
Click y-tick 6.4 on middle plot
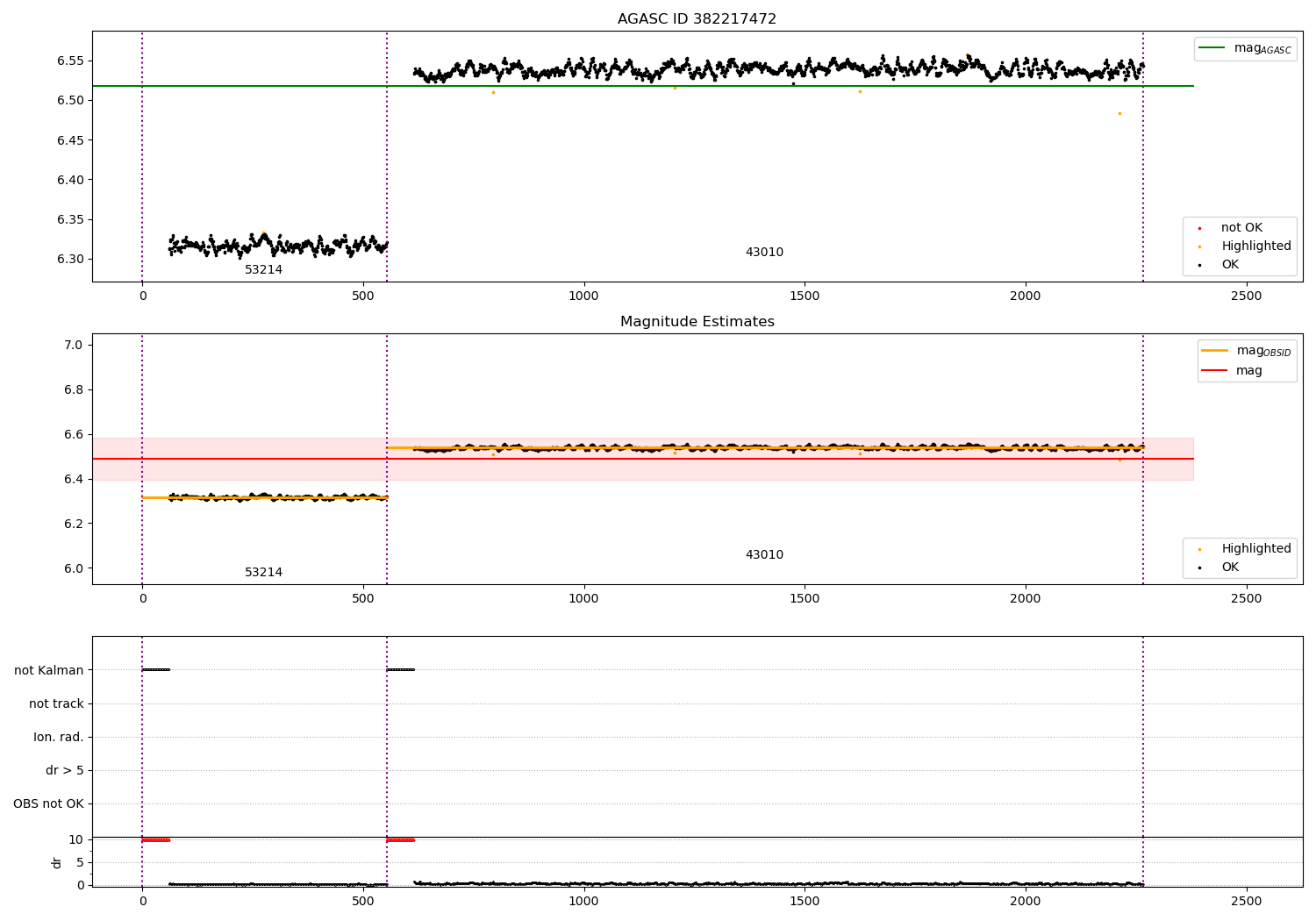74,479
